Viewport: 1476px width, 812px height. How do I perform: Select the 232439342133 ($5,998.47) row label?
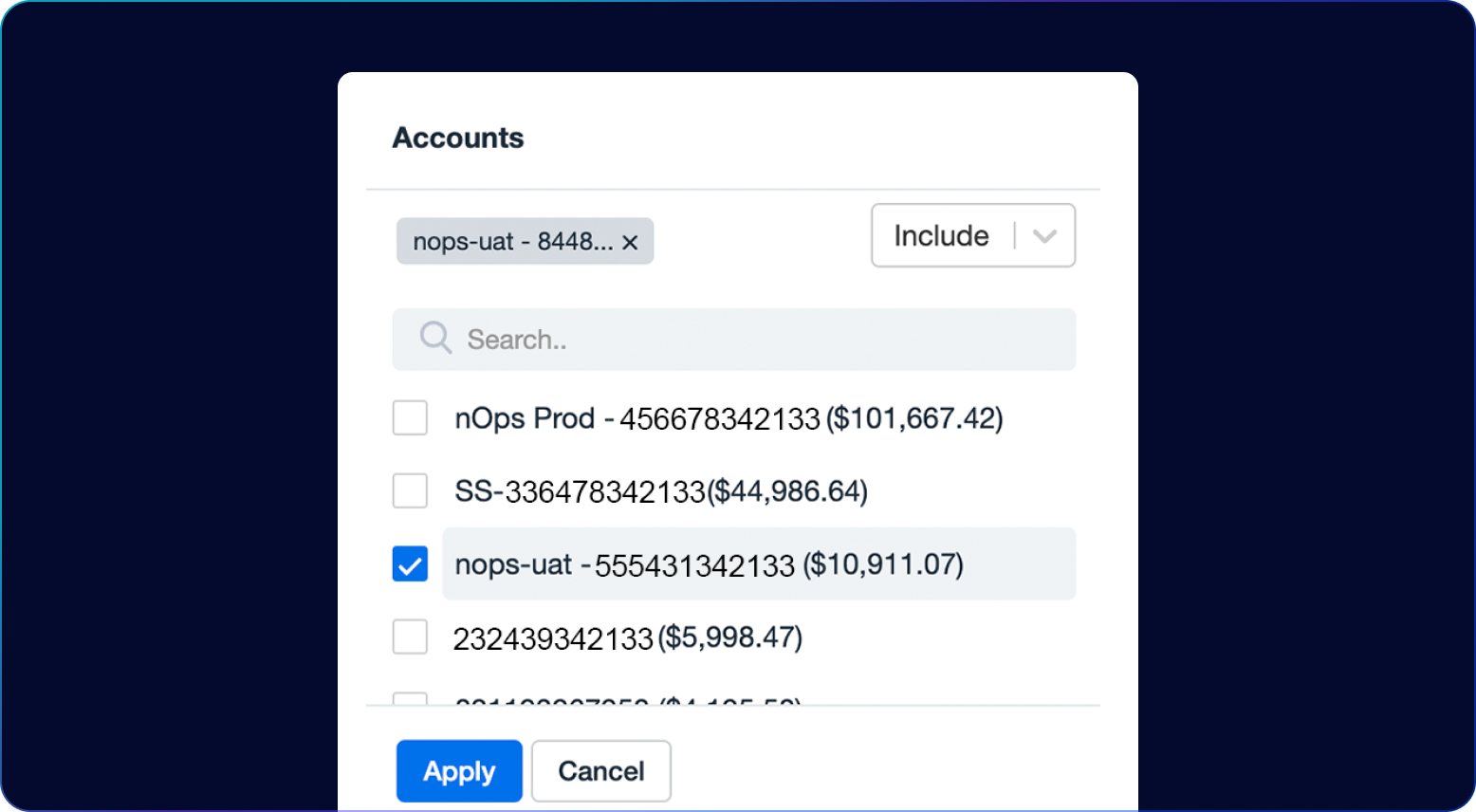(628, 637)
